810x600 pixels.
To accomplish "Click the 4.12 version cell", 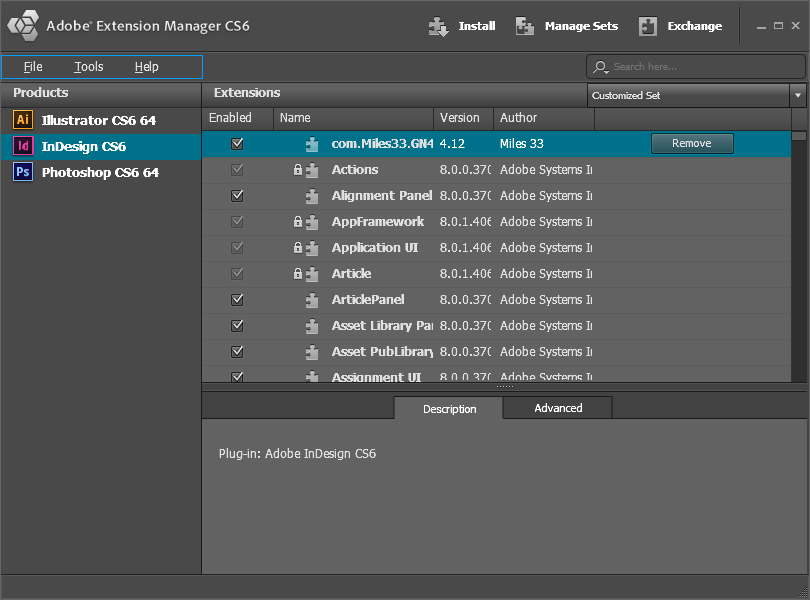I will tap(452, 144).
